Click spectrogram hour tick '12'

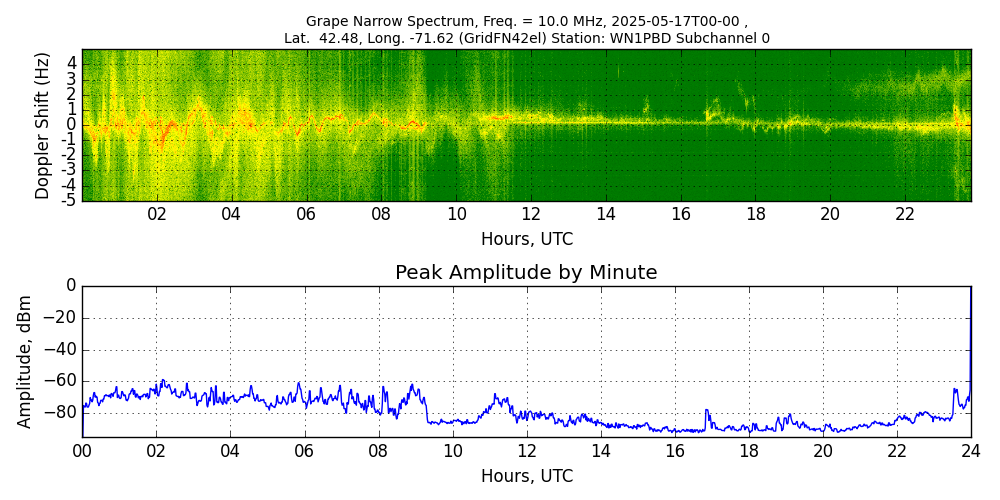531,216
